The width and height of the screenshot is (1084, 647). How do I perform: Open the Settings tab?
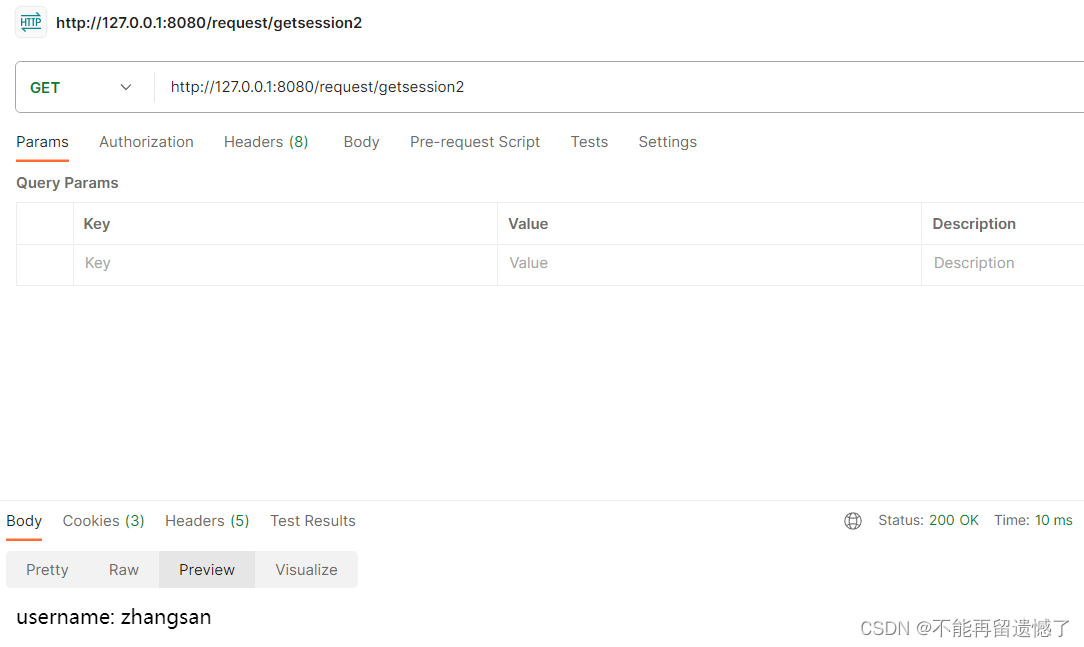click(x=668, y=142)
